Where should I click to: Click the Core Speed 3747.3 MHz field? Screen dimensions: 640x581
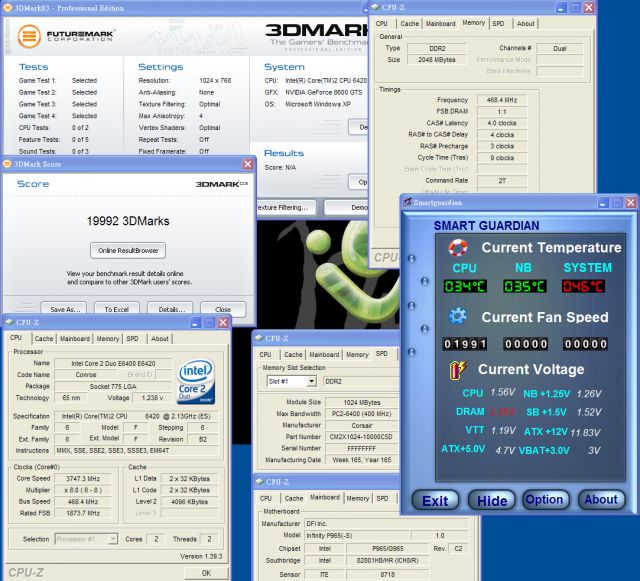[x=83, y=479]
